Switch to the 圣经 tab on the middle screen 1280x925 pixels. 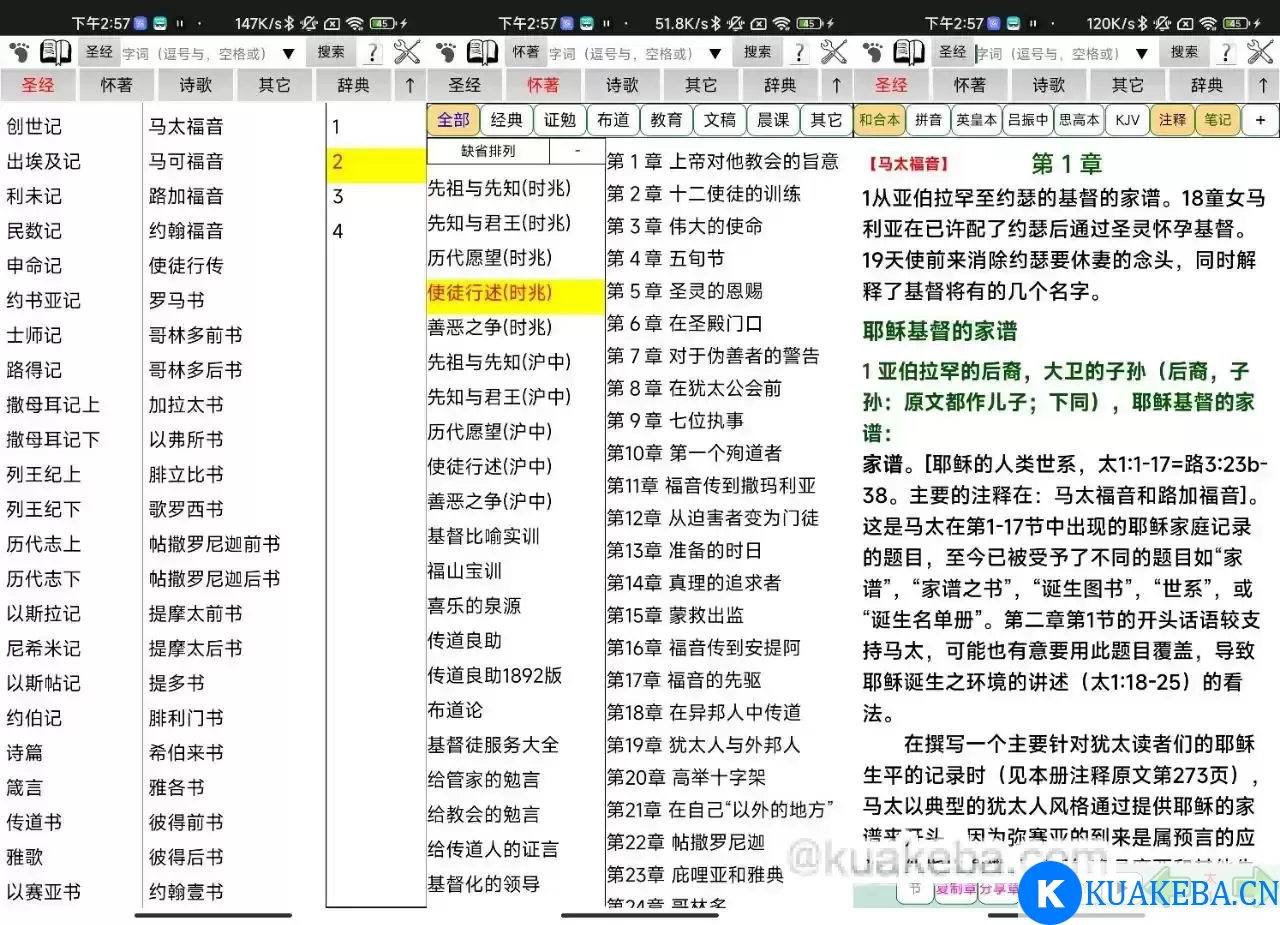[465, 86]
